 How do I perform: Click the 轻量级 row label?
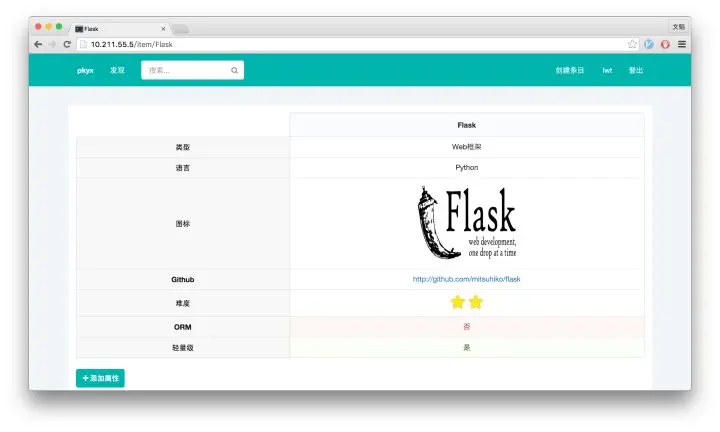pyautogui.click(x=183, y=348)
